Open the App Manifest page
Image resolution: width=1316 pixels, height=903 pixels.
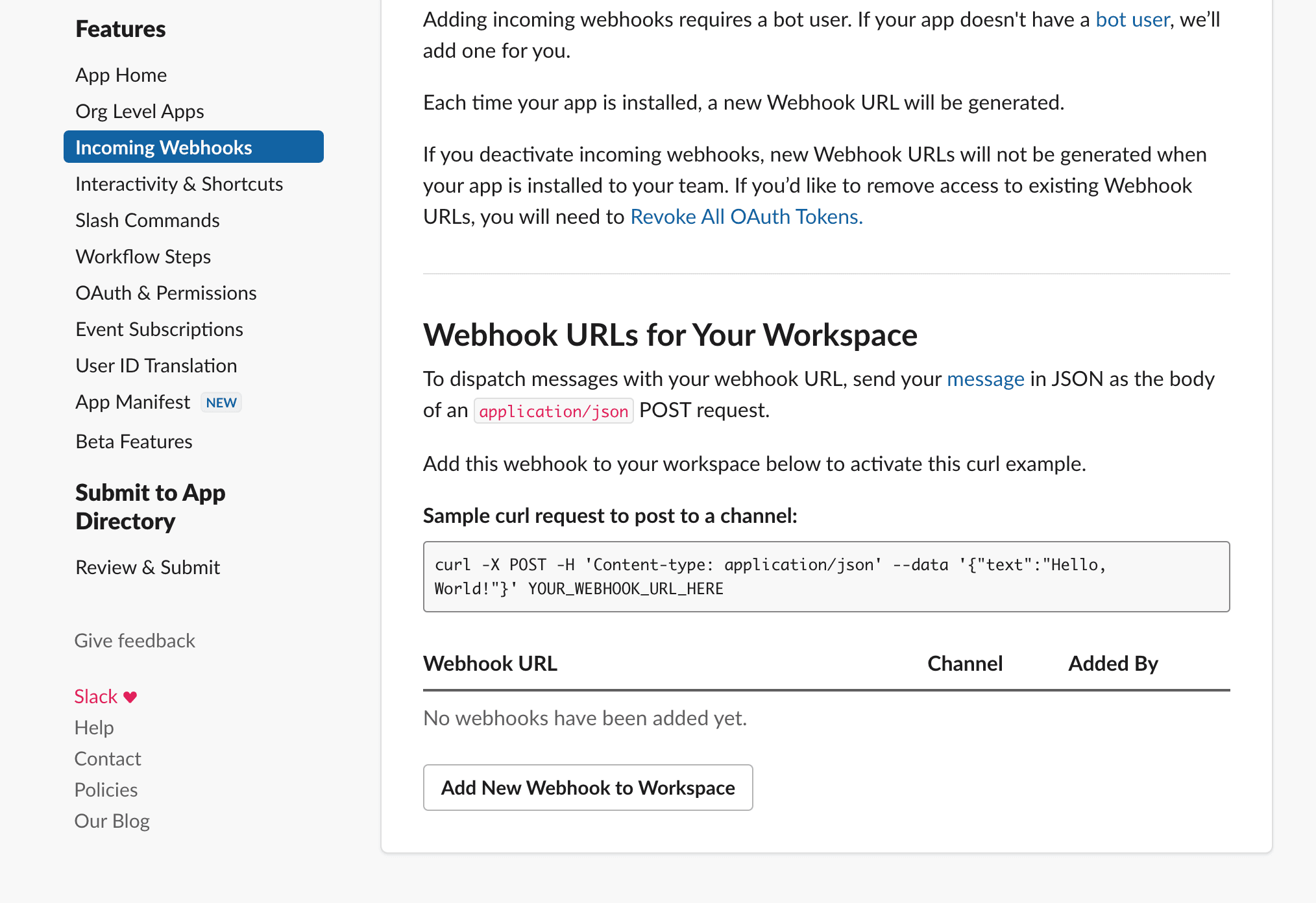[x=132, y=402]
